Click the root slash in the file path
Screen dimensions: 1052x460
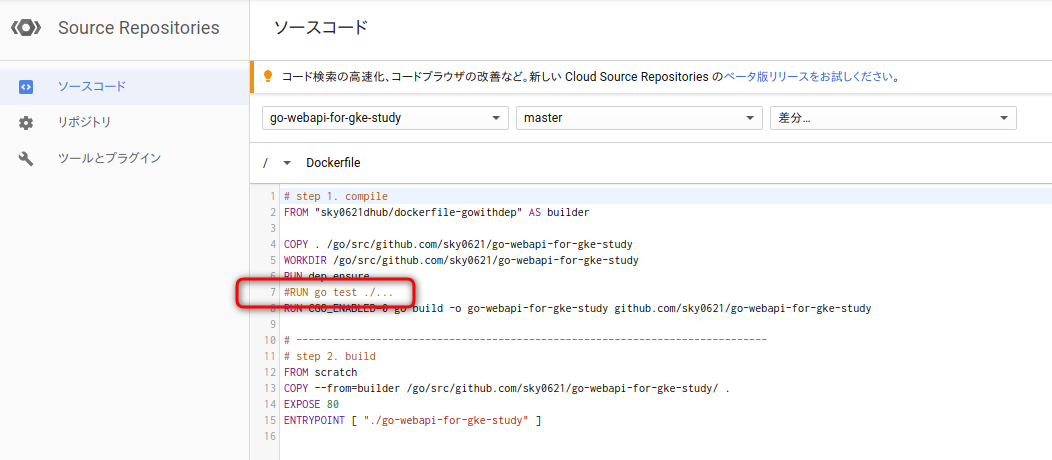click(266, 163)
